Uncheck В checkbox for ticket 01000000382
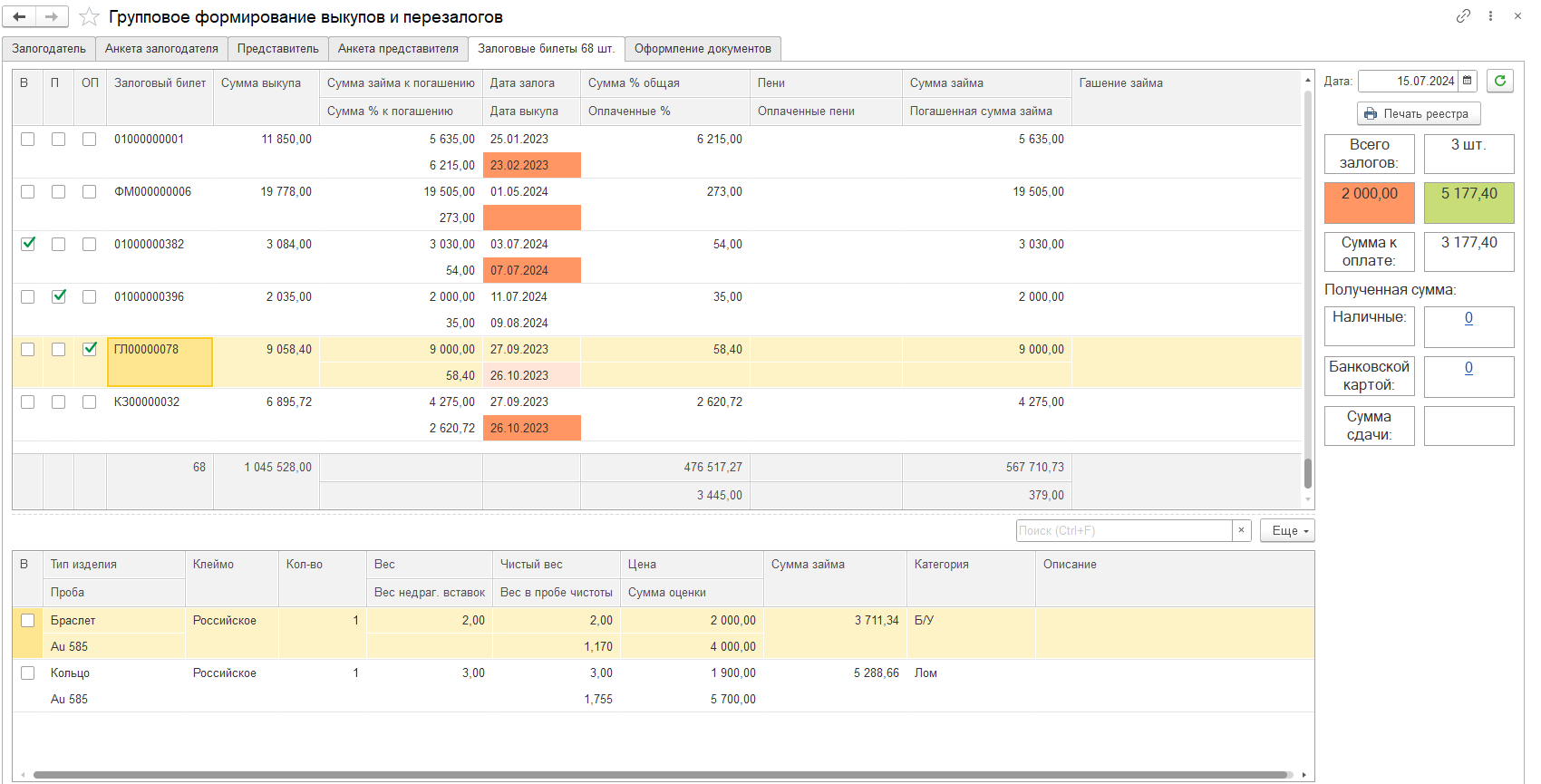Screen dimensions: 1541x784 tap(28, 244)
